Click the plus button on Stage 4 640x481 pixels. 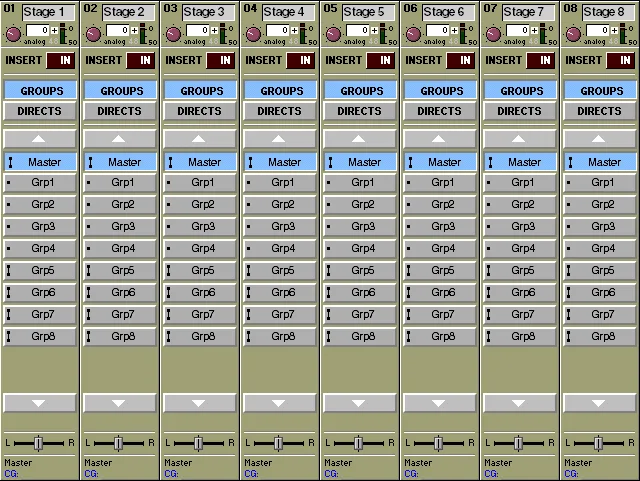(x=294, y=30)
